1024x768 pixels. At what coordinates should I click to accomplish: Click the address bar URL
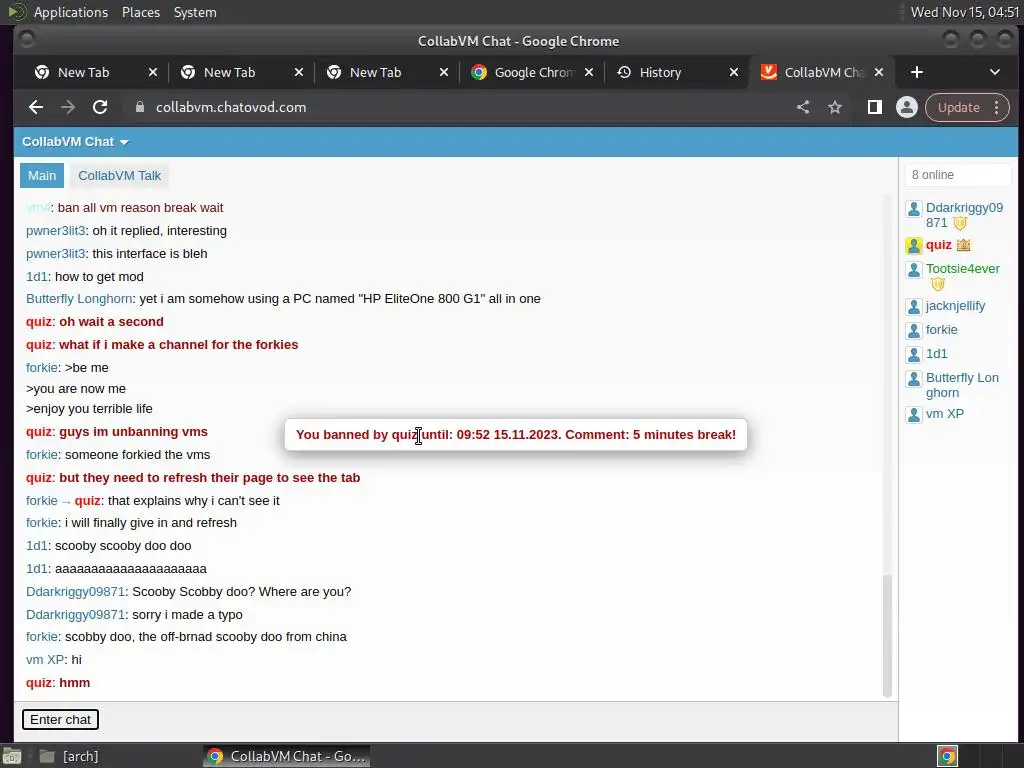click(x=231, y=107)
